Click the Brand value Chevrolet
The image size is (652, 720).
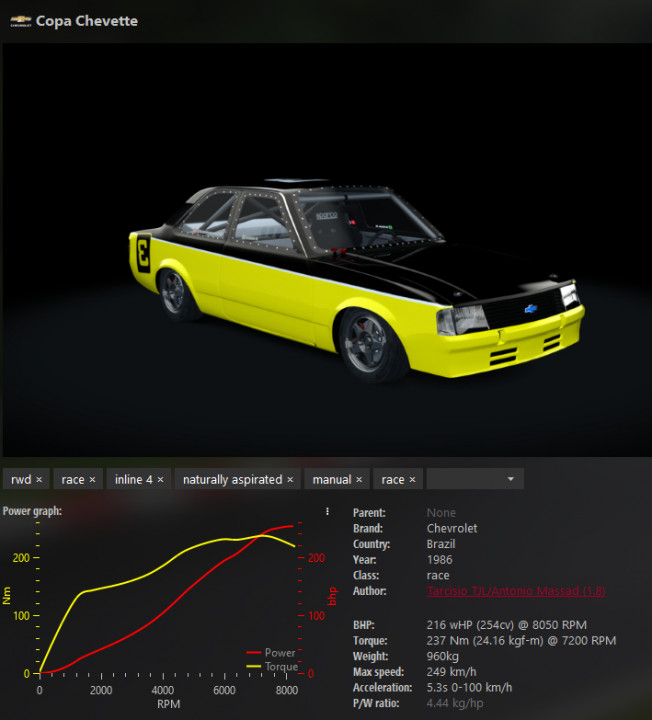(452, 529)
